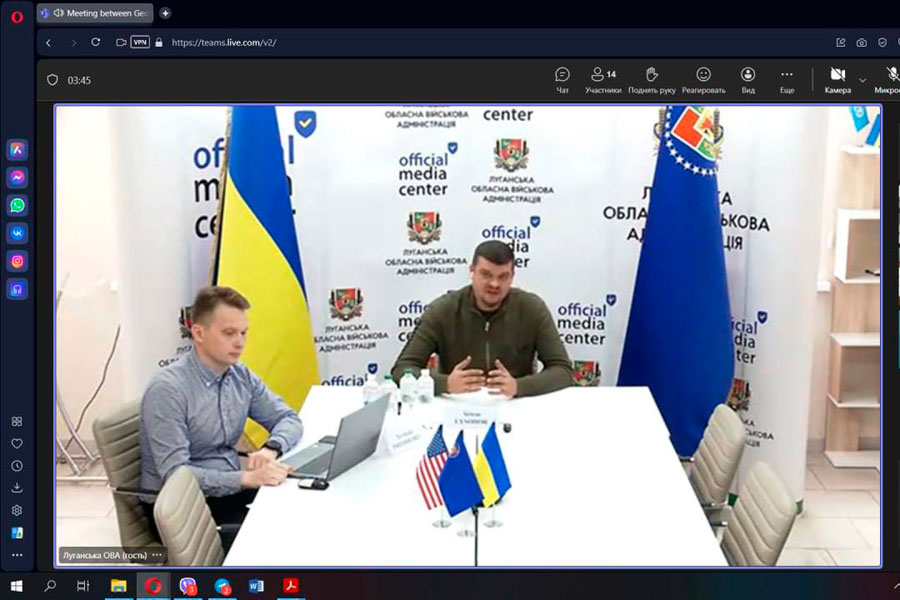
Task: Open Telegram from taskbar
Action: point(222,586)
